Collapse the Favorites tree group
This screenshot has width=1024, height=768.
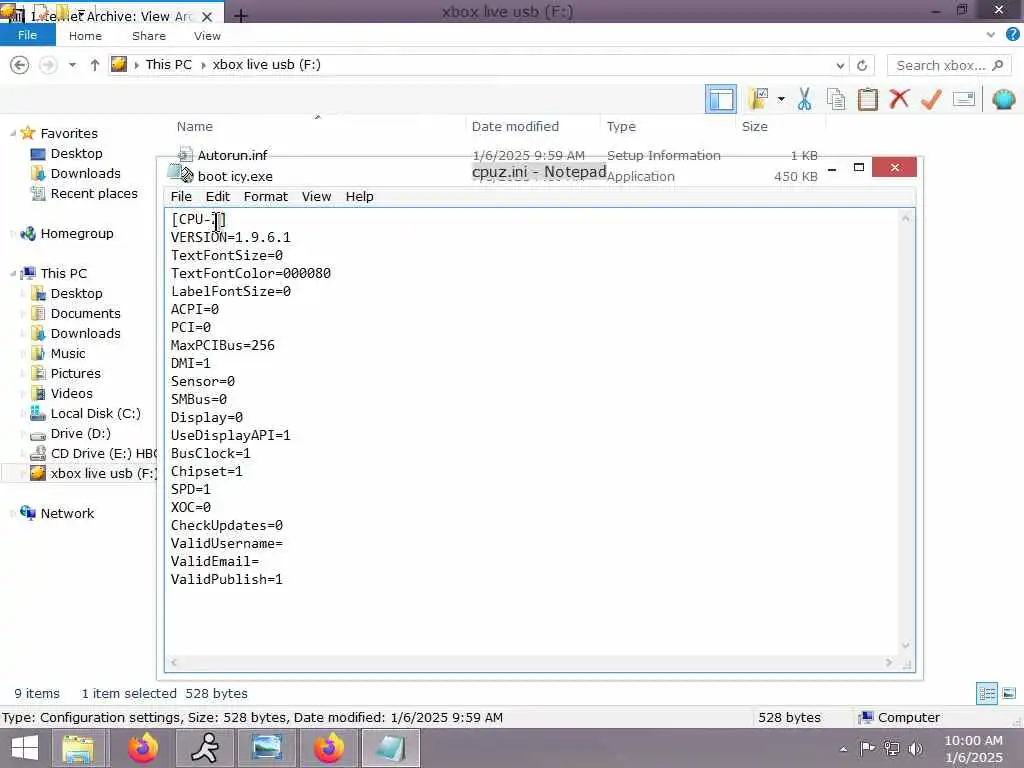13,133
